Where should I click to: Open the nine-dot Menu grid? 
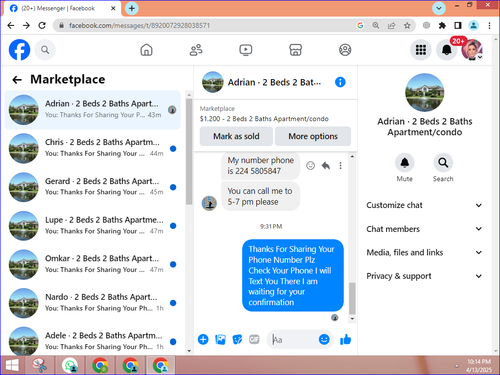(x=421, y=50)
